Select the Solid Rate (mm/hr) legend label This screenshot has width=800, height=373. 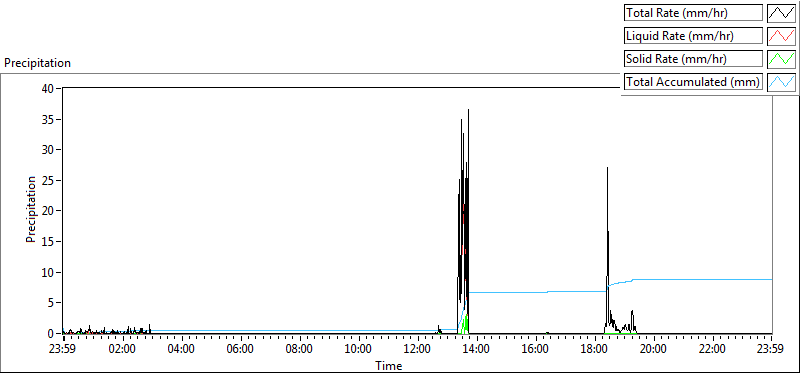pos(693,58)
